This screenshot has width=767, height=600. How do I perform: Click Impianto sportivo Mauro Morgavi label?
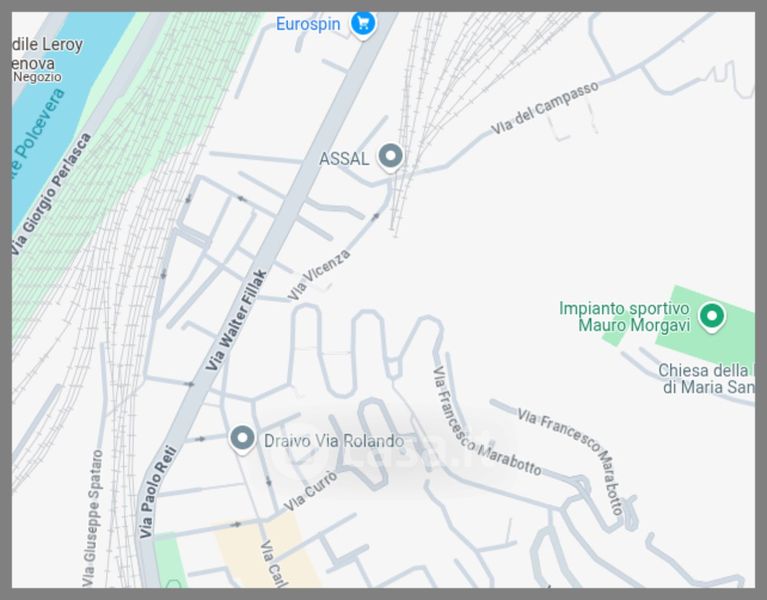(x=624, y=316)
